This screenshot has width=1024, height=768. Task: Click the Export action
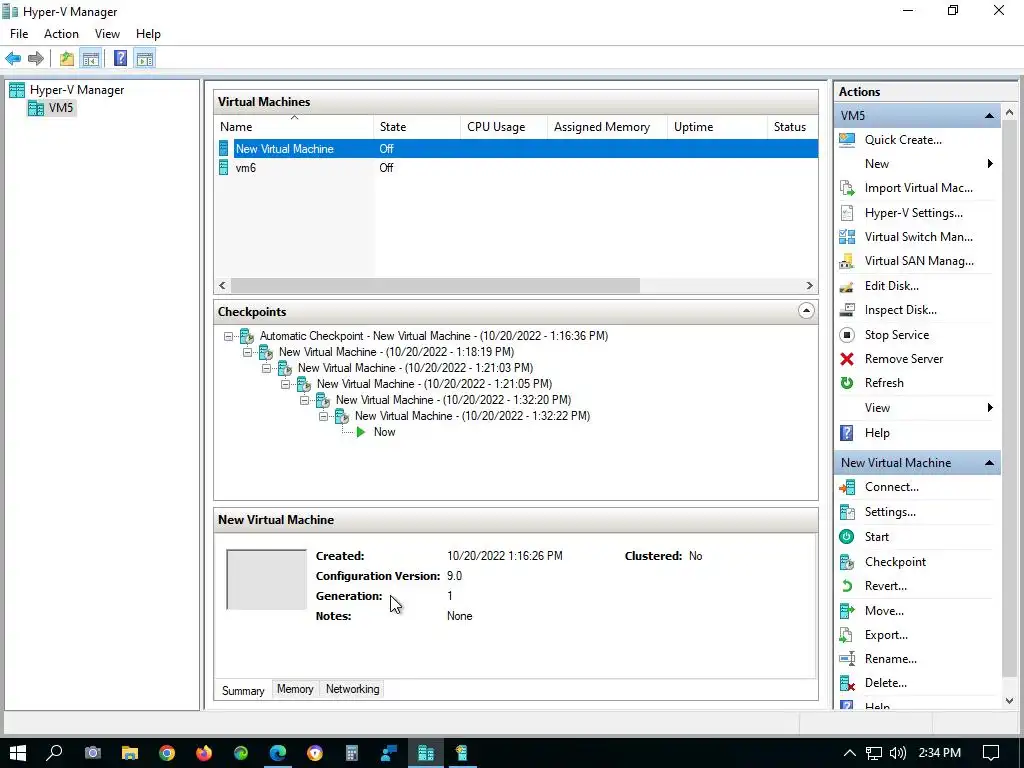(886, 635)
